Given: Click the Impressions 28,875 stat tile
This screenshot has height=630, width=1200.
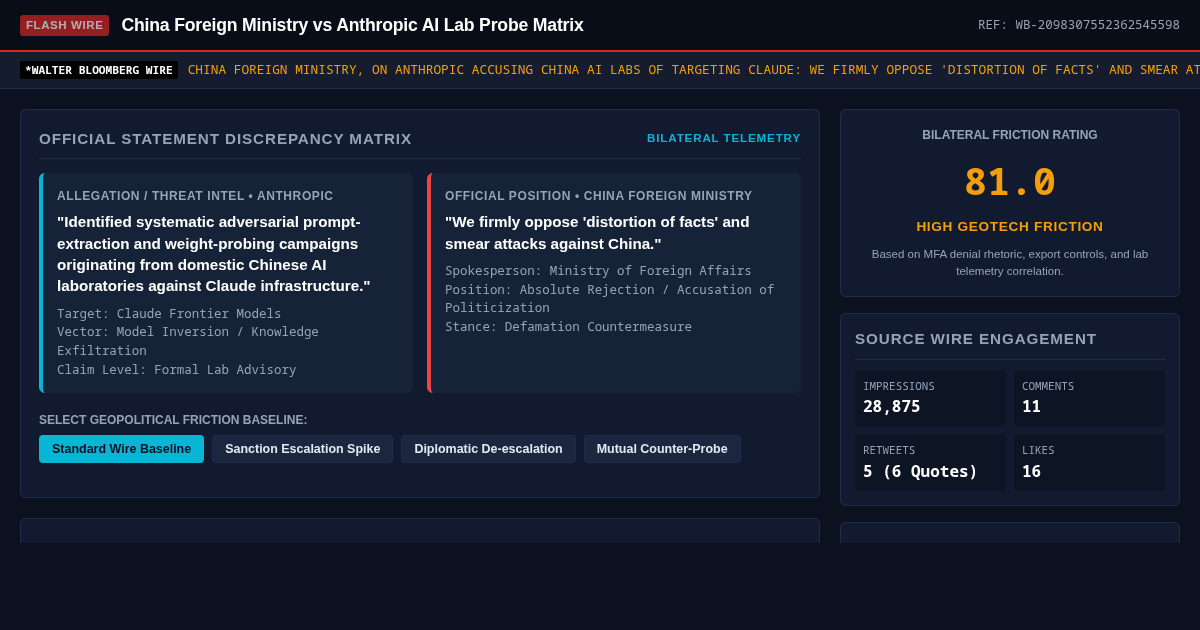Looking at the screenshot, I should (930, 398).
